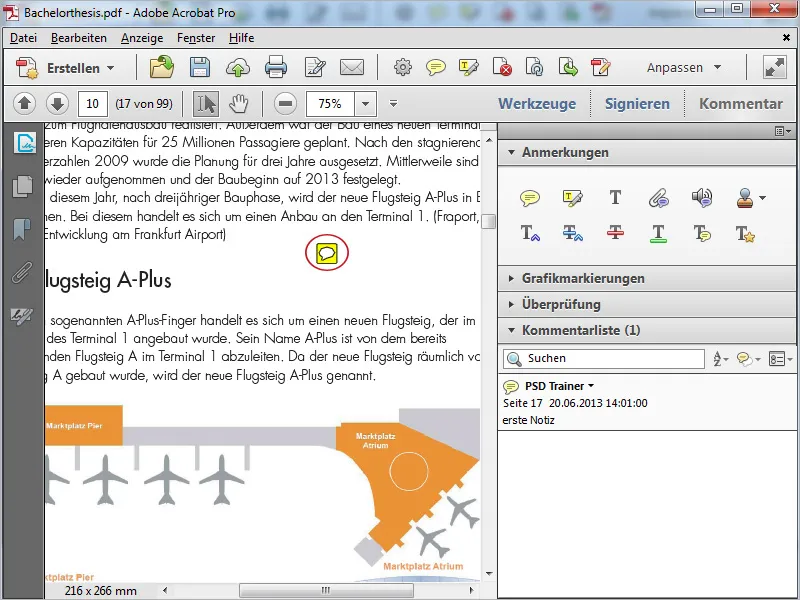Image resolution: width=800 pixels, height=600 pixels.
Task: Click the yellow sticky note on page
Action: coord(327,253)
